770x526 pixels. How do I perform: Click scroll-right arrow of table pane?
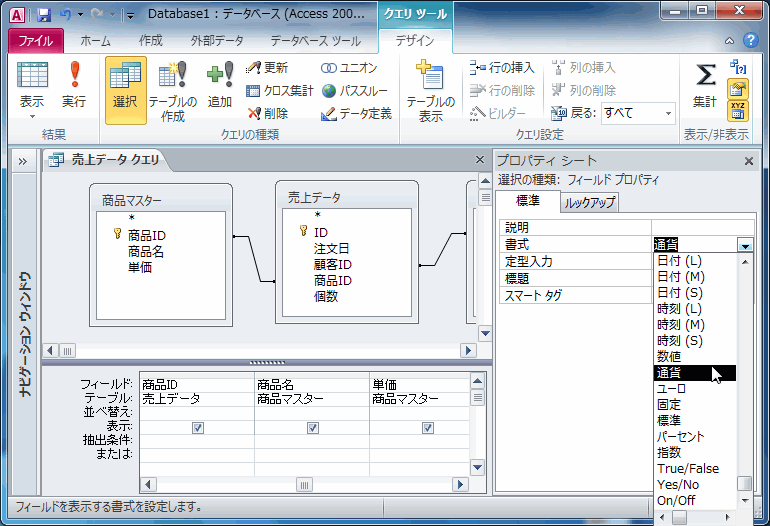(468, 351)
